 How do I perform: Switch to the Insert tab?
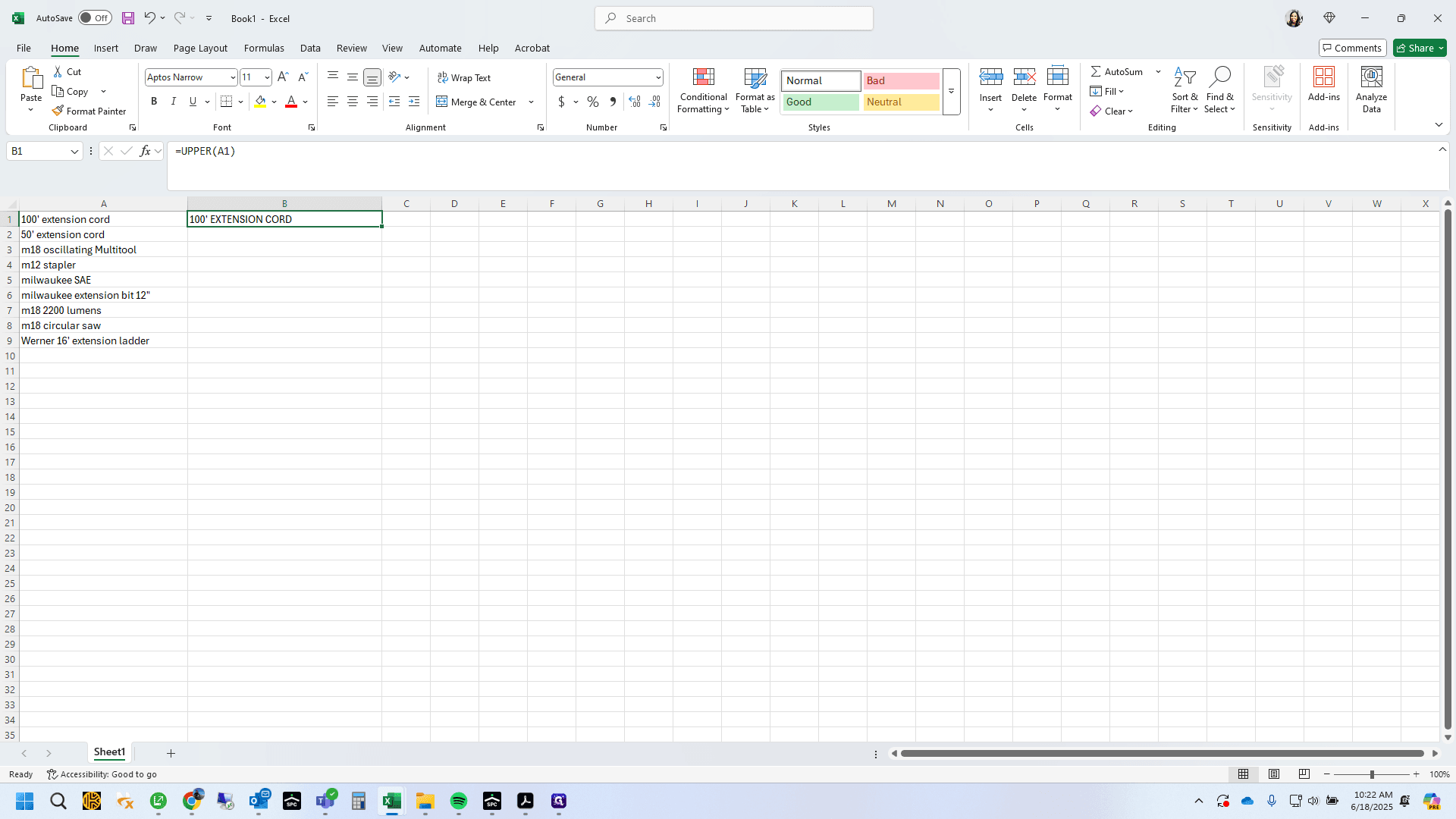tap(106, 48)
